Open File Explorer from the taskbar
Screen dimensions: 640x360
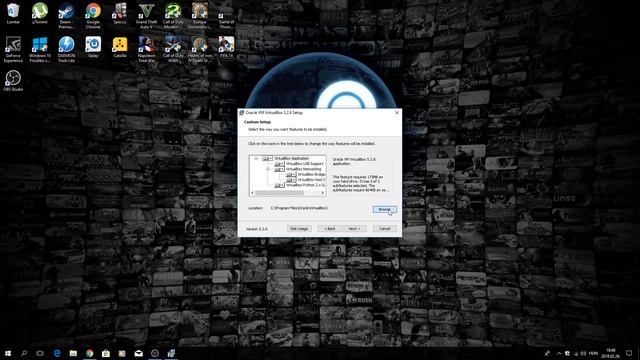73,353
